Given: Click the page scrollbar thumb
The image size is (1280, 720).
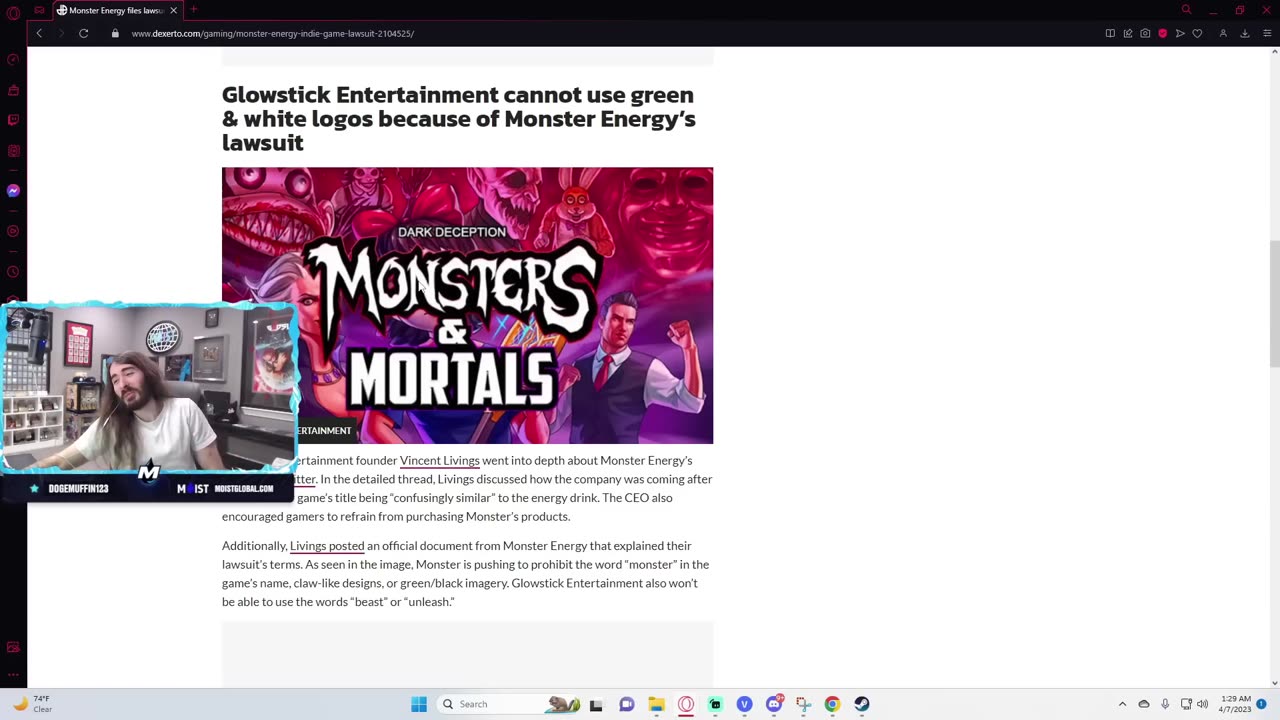Looking at the screenshot, I should (1273, 303).
